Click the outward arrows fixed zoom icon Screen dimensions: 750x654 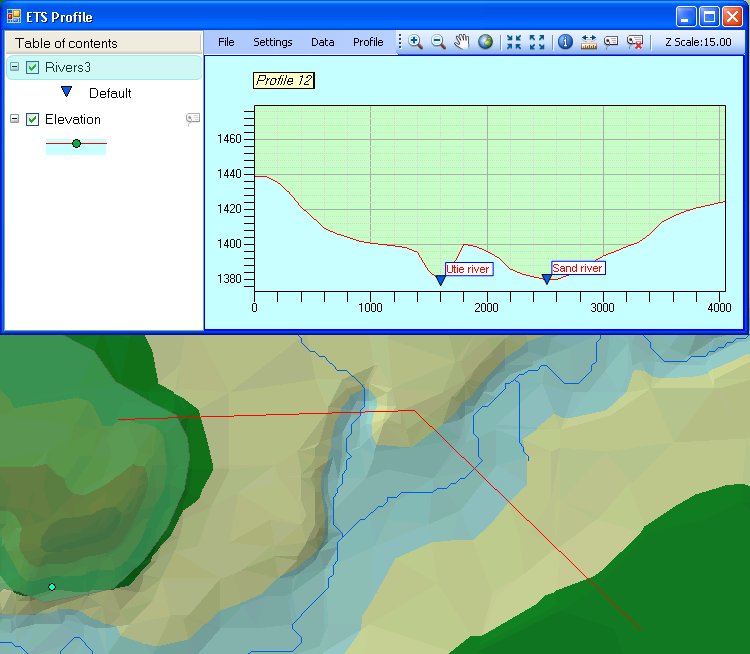click(537, 42)
